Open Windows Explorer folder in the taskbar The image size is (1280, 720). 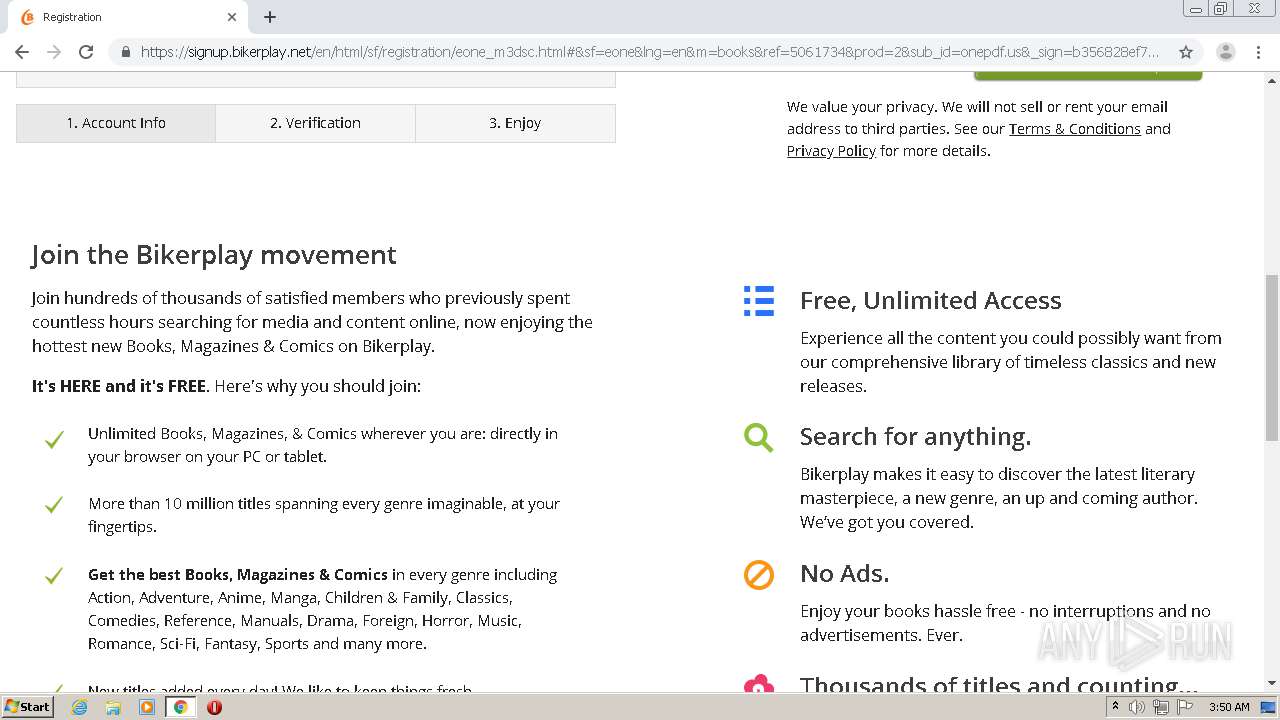[x=113, y=707]
